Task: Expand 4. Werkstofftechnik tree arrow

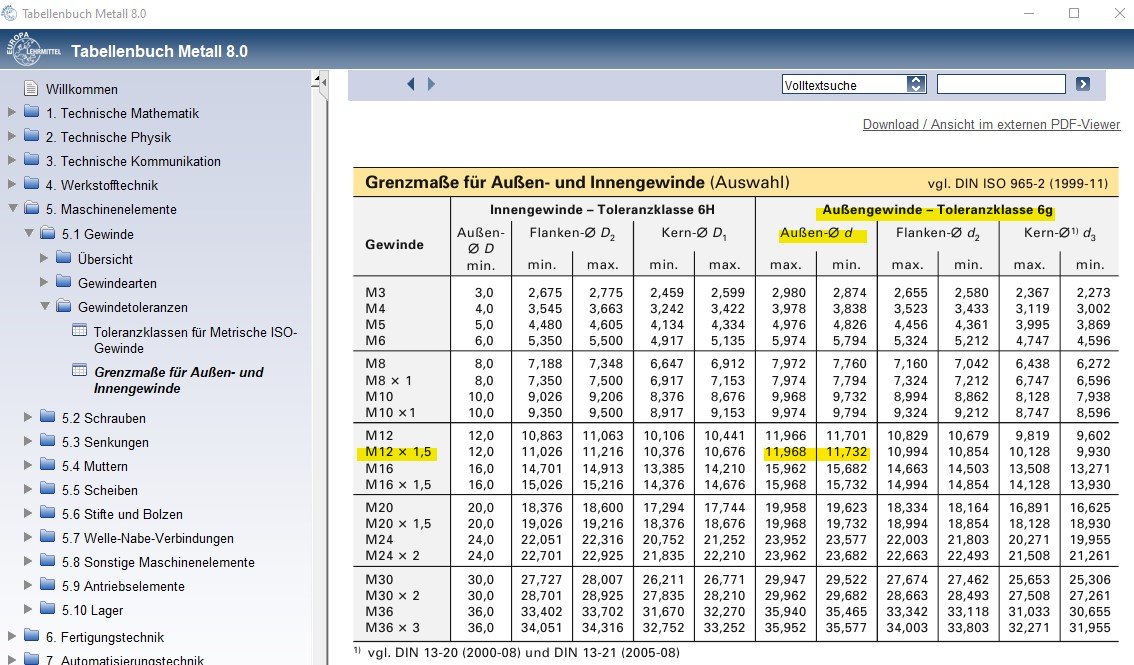Action: [12, 184]
